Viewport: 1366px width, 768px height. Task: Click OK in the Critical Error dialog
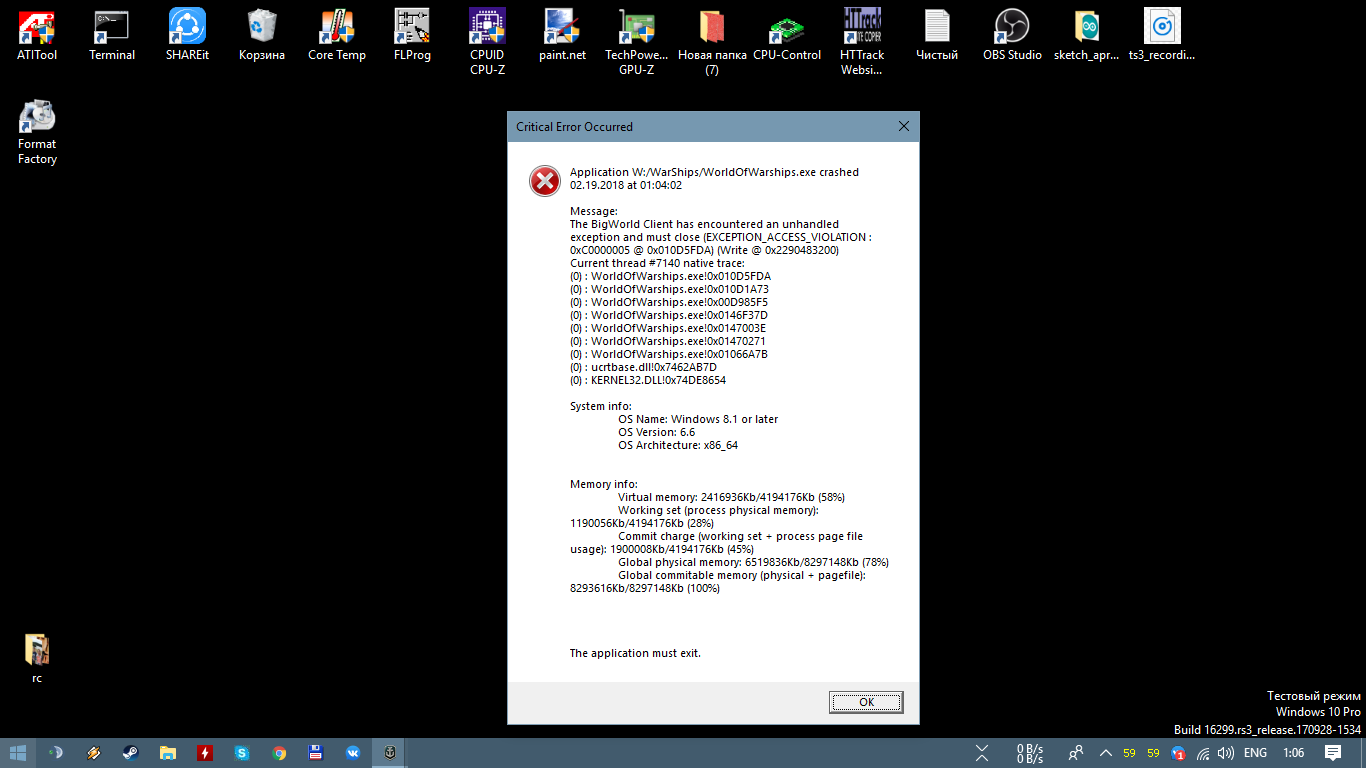pyautogui.click(x=866, y=702)
